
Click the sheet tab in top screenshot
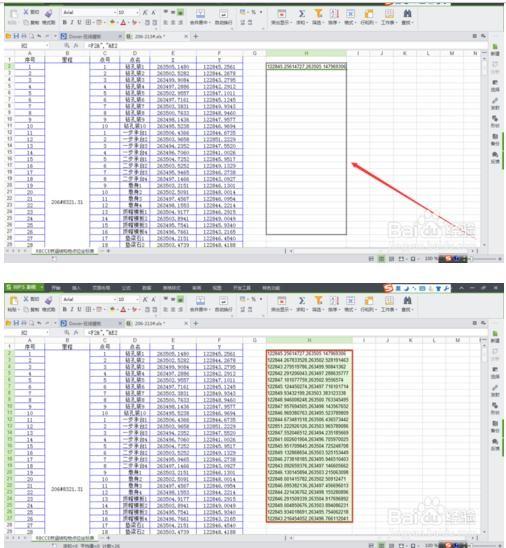tap(65, 251)
